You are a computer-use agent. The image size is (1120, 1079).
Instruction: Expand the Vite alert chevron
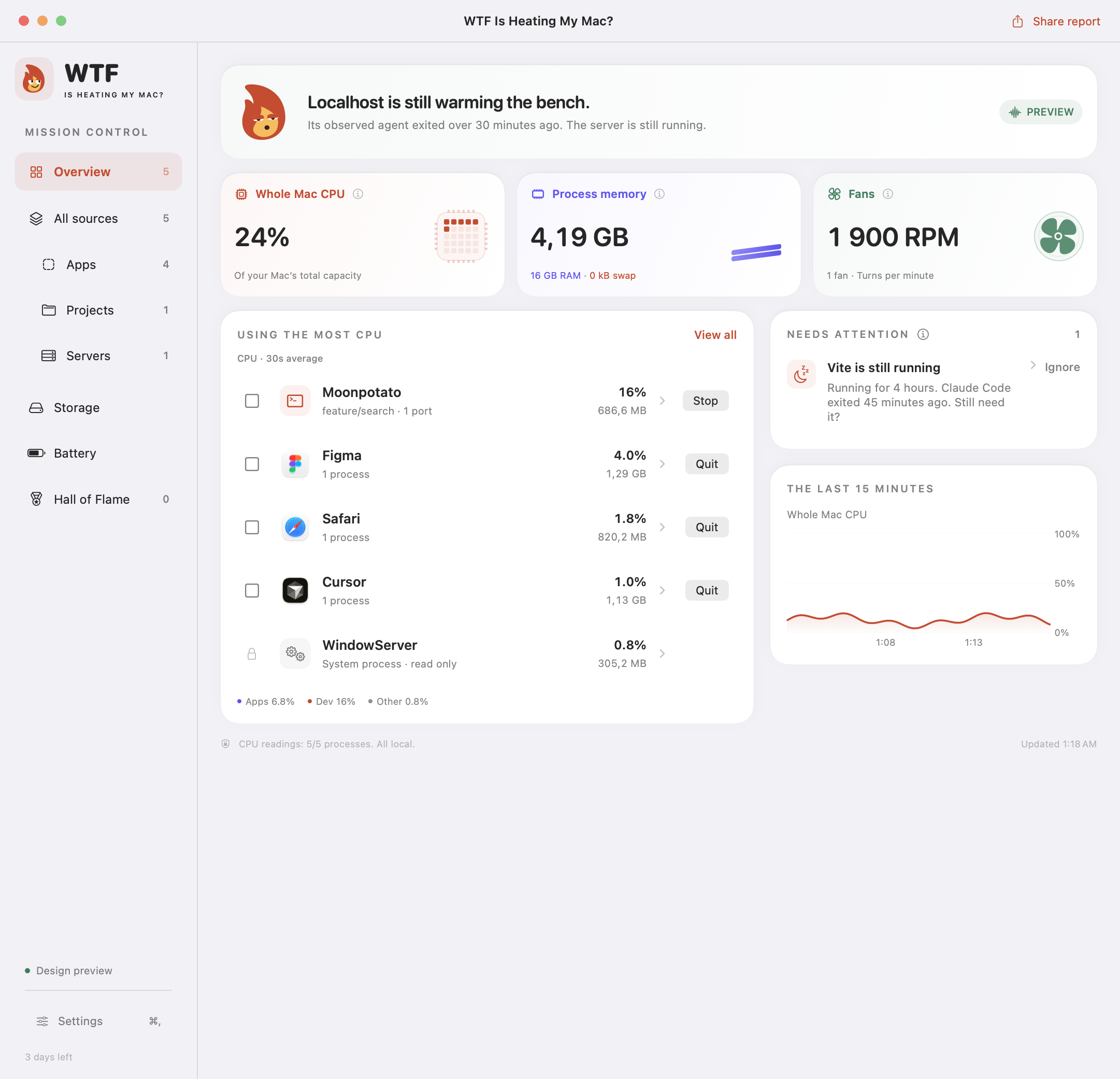[x=1032, y=365]
